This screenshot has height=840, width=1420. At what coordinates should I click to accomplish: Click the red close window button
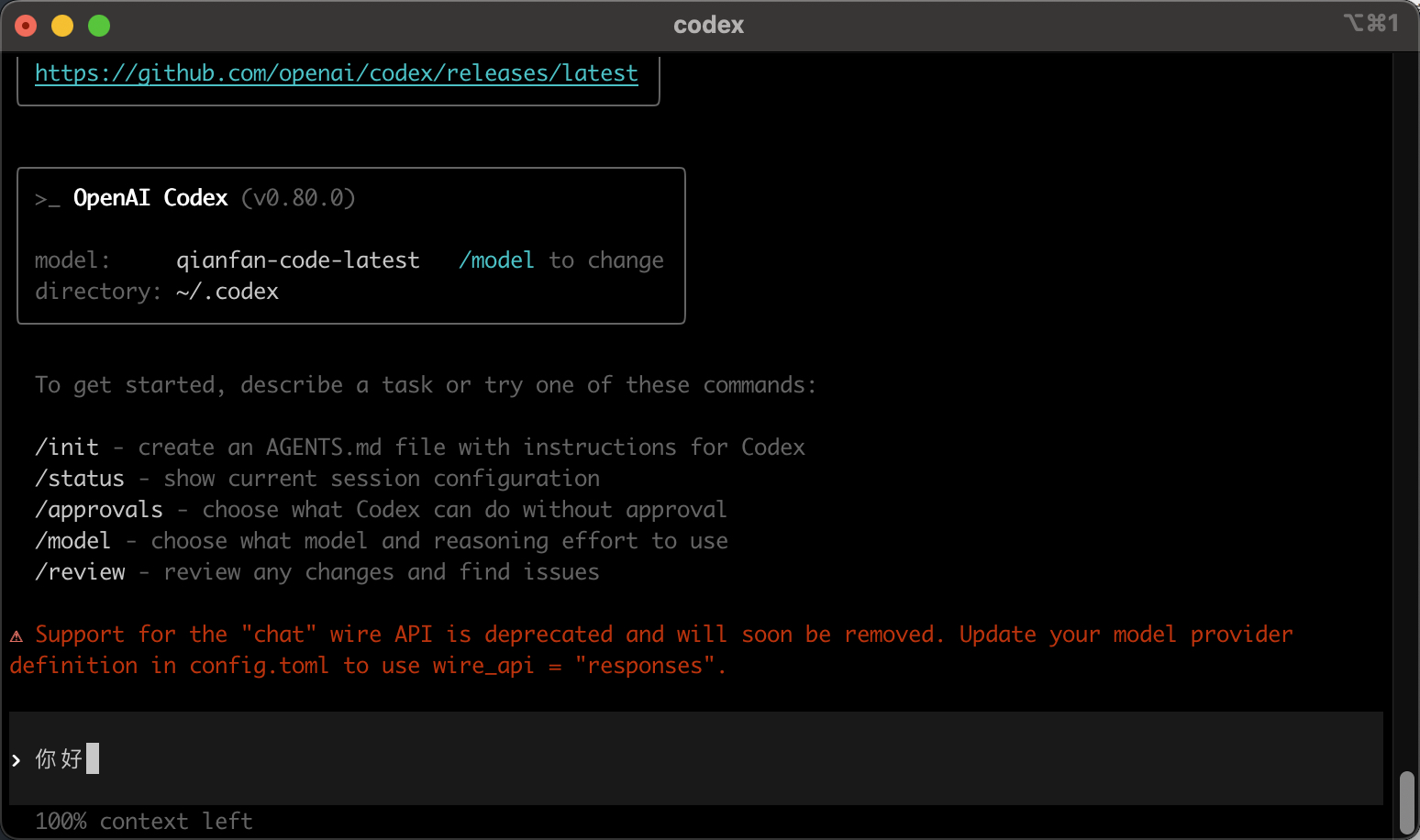[26, 26]
